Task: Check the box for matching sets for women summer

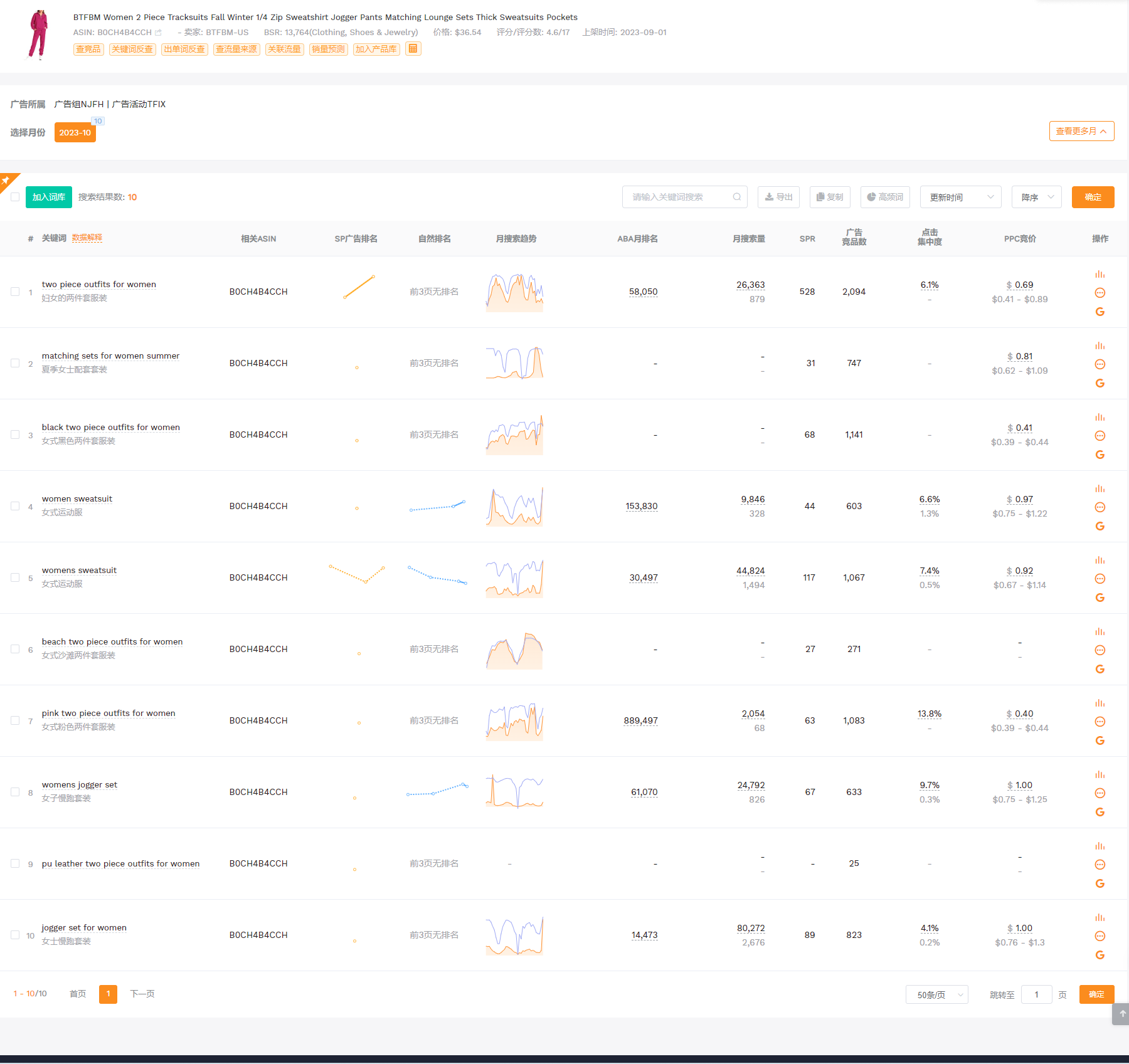Action: (15, 363)
